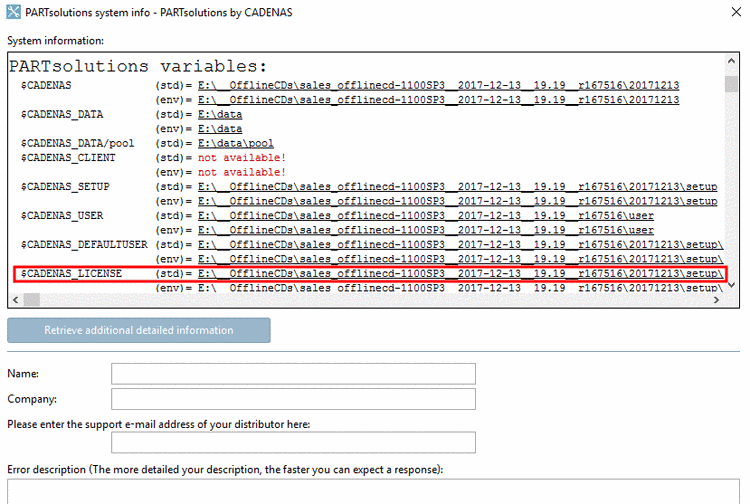Click into the Error description text area
This screenshot has height=504, width=750.
[373, 492]
